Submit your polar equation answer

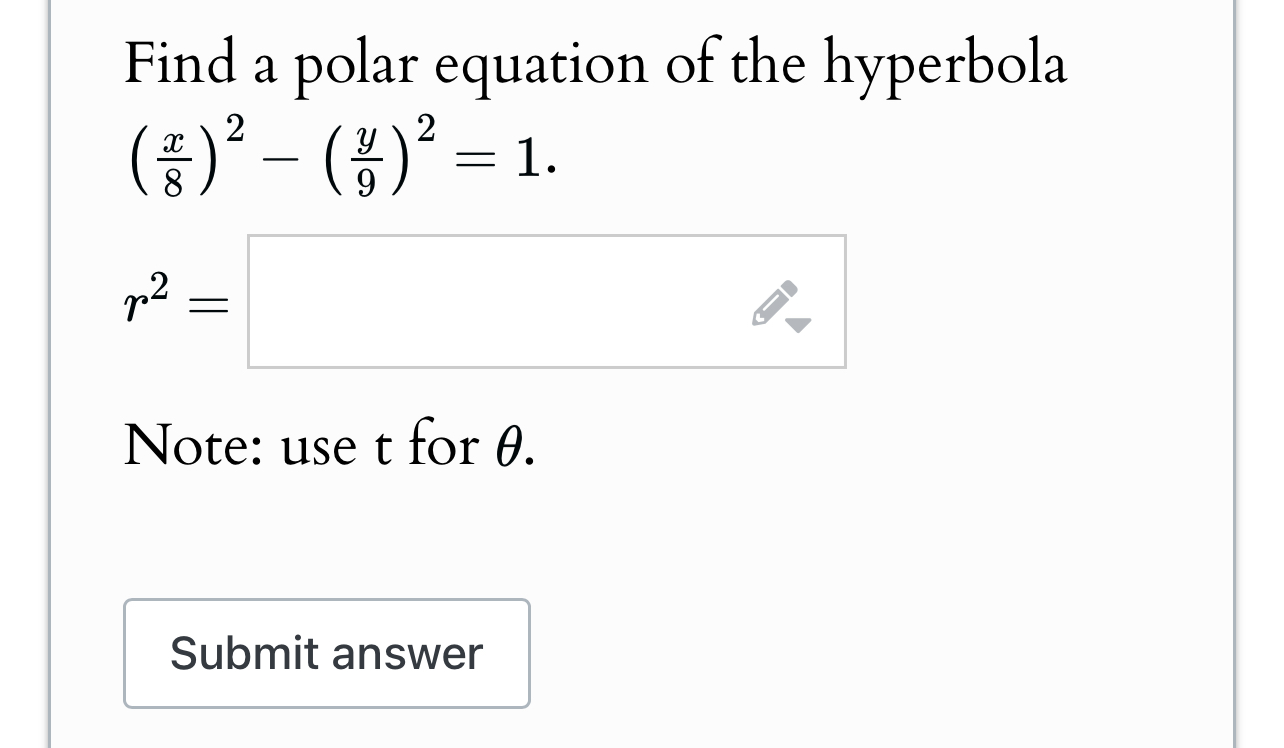coord(326,653)
